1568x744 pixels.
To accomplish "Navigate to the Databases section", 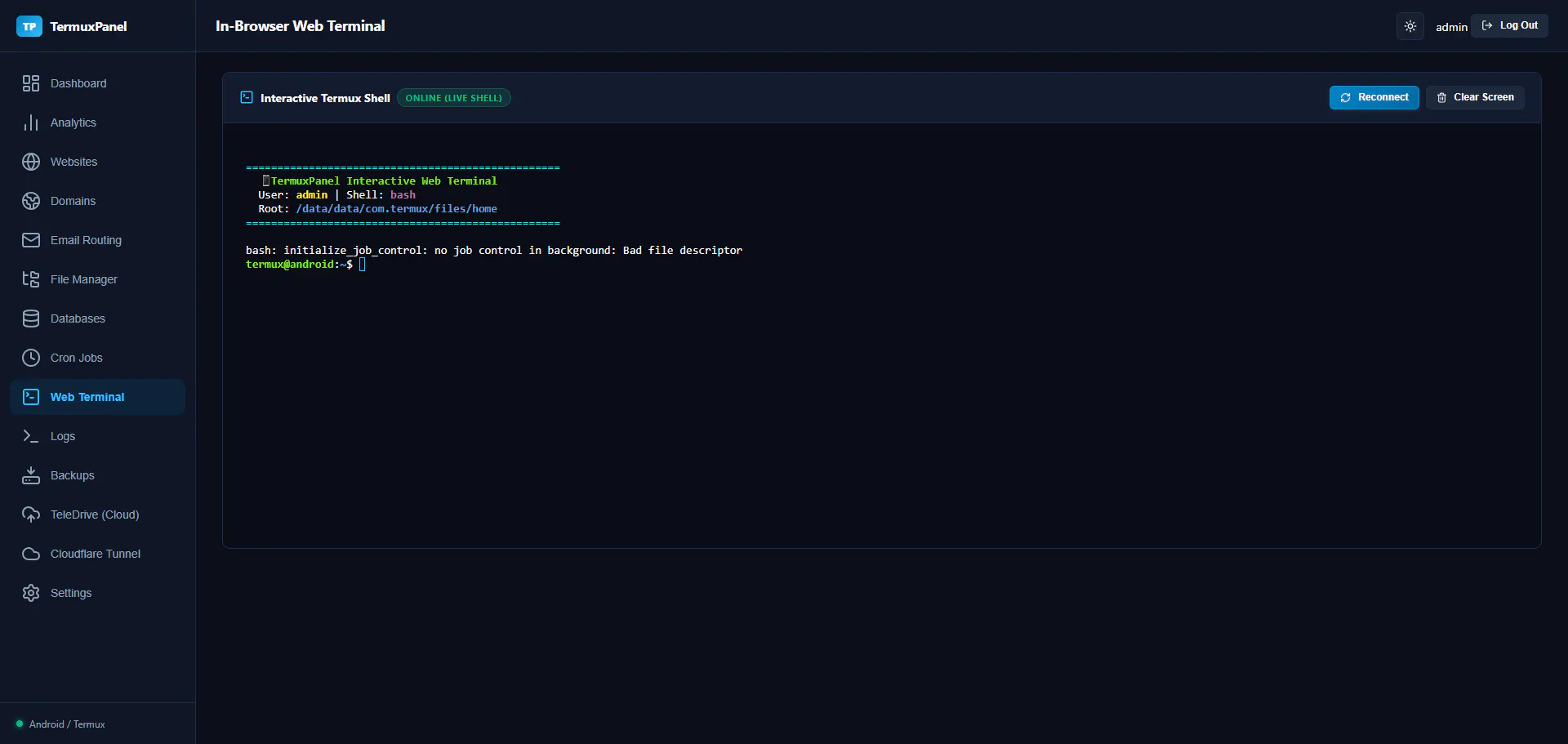I will [78, 319].
